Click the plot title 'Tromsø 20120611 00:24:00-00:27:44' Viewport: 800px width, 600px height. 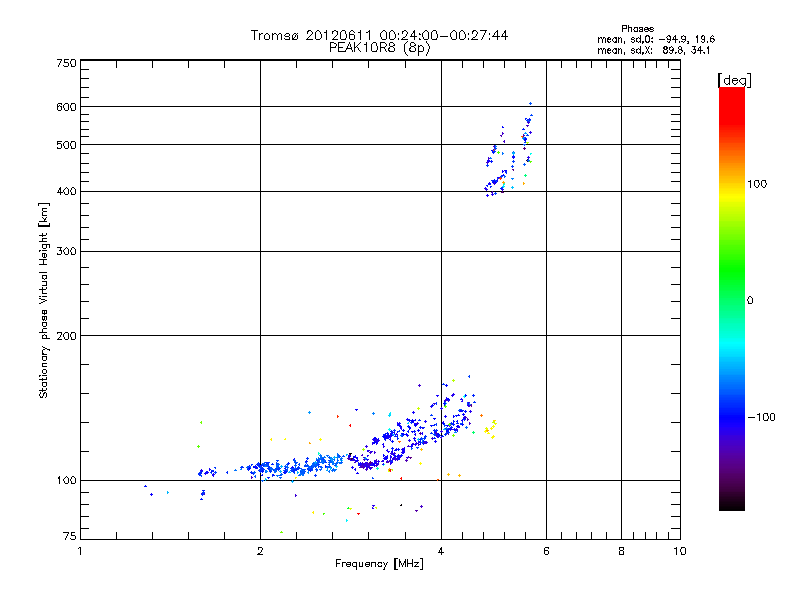[379, 35]
